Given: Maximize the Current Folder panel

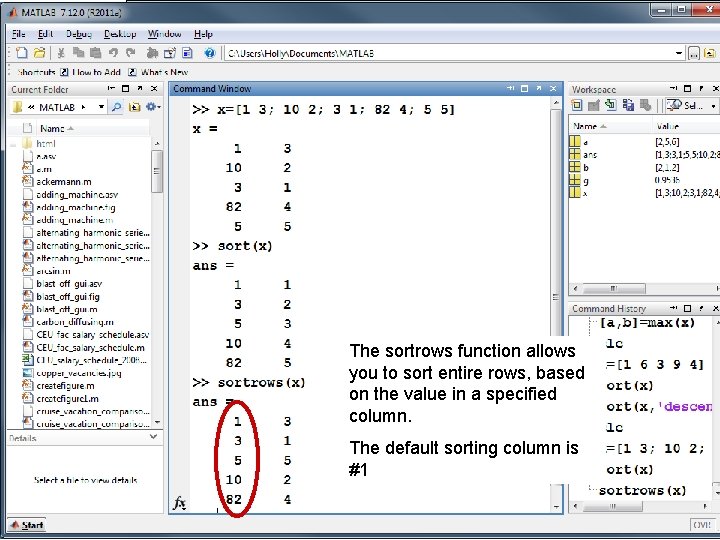Looking at the screenshot, I should pyautogui.click(x=125, y=89).
